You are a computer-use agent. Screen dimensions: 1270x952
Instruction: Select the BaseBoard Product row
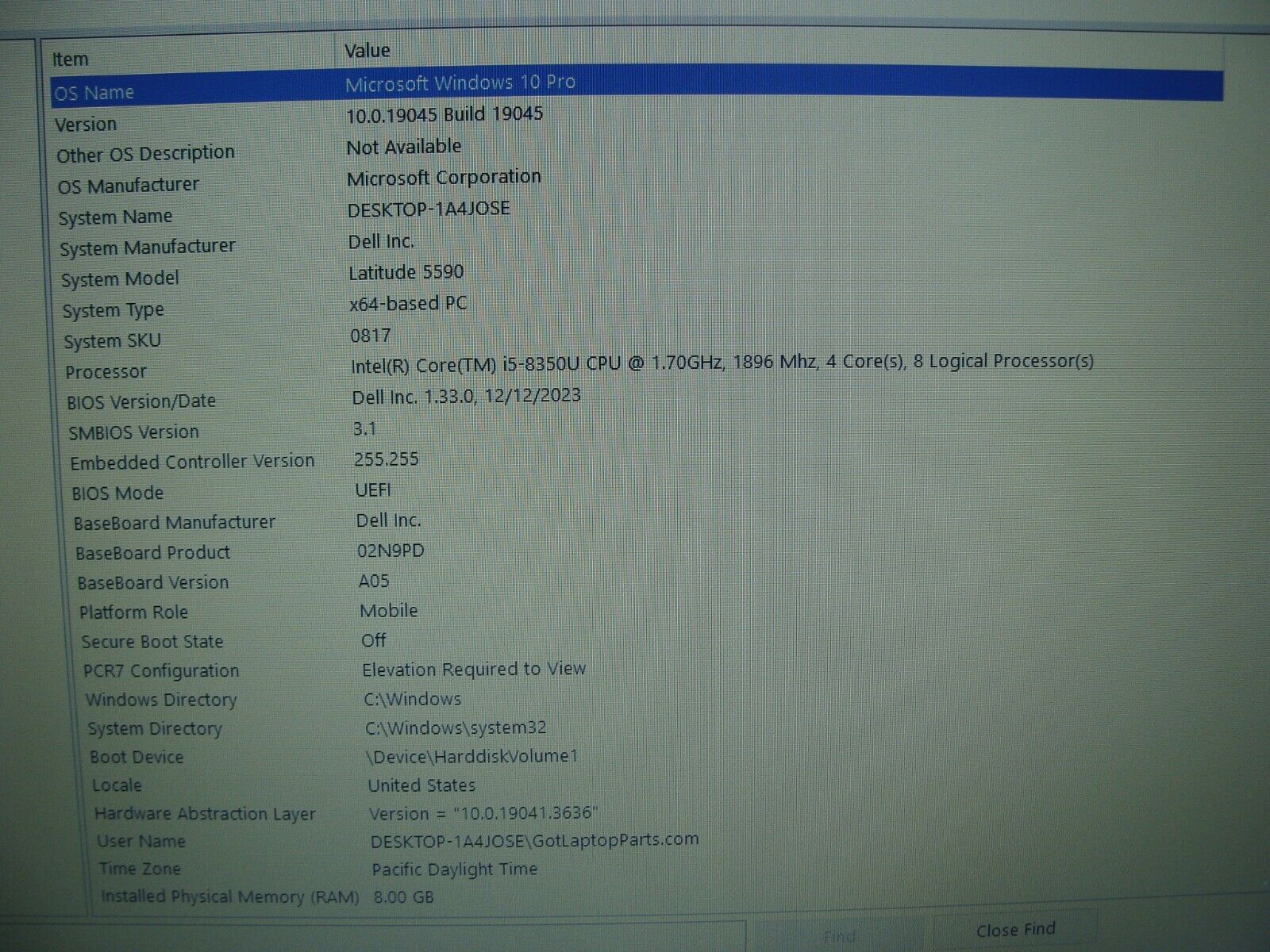click(x=153, y=553)
